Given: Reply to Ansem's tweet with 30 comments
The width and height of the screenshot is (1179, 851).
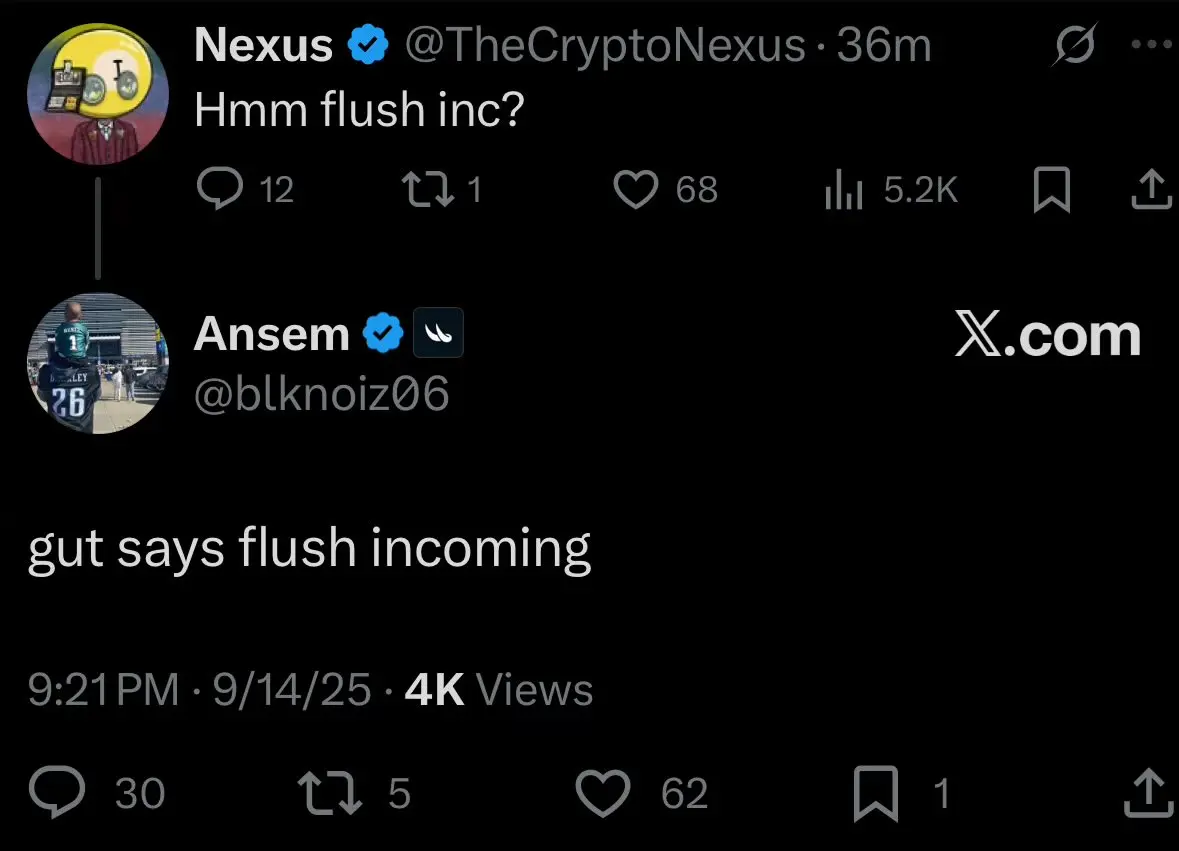Looking at the screenshot, I should [57, 792].
